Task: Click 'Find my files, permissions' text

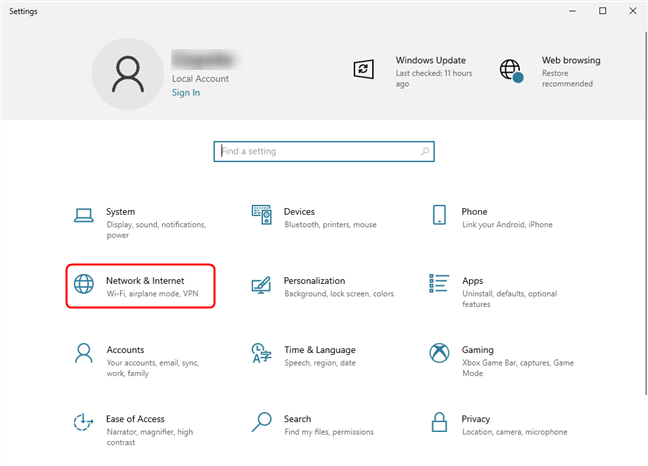Action: tap(329, 432)
